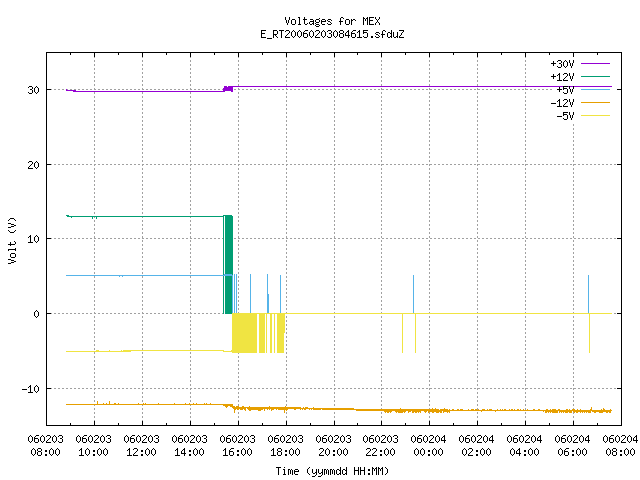Click the x-axis label 060204 06:00
Screen dimensions: 640x480
coord(572,446)
